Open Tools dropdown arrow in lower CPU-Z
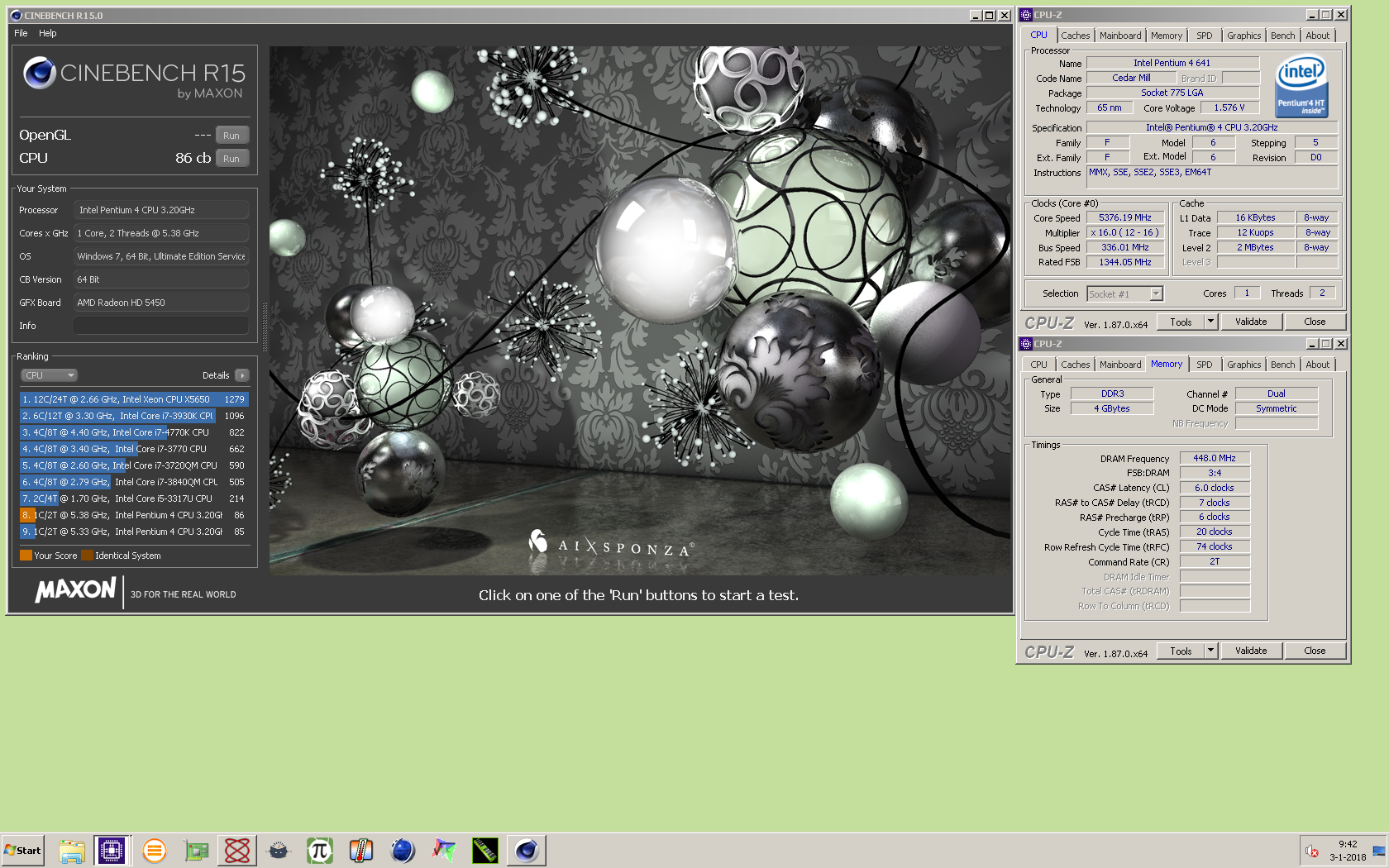Screen dimensions: 1389x868 [x=1211, y=651]
